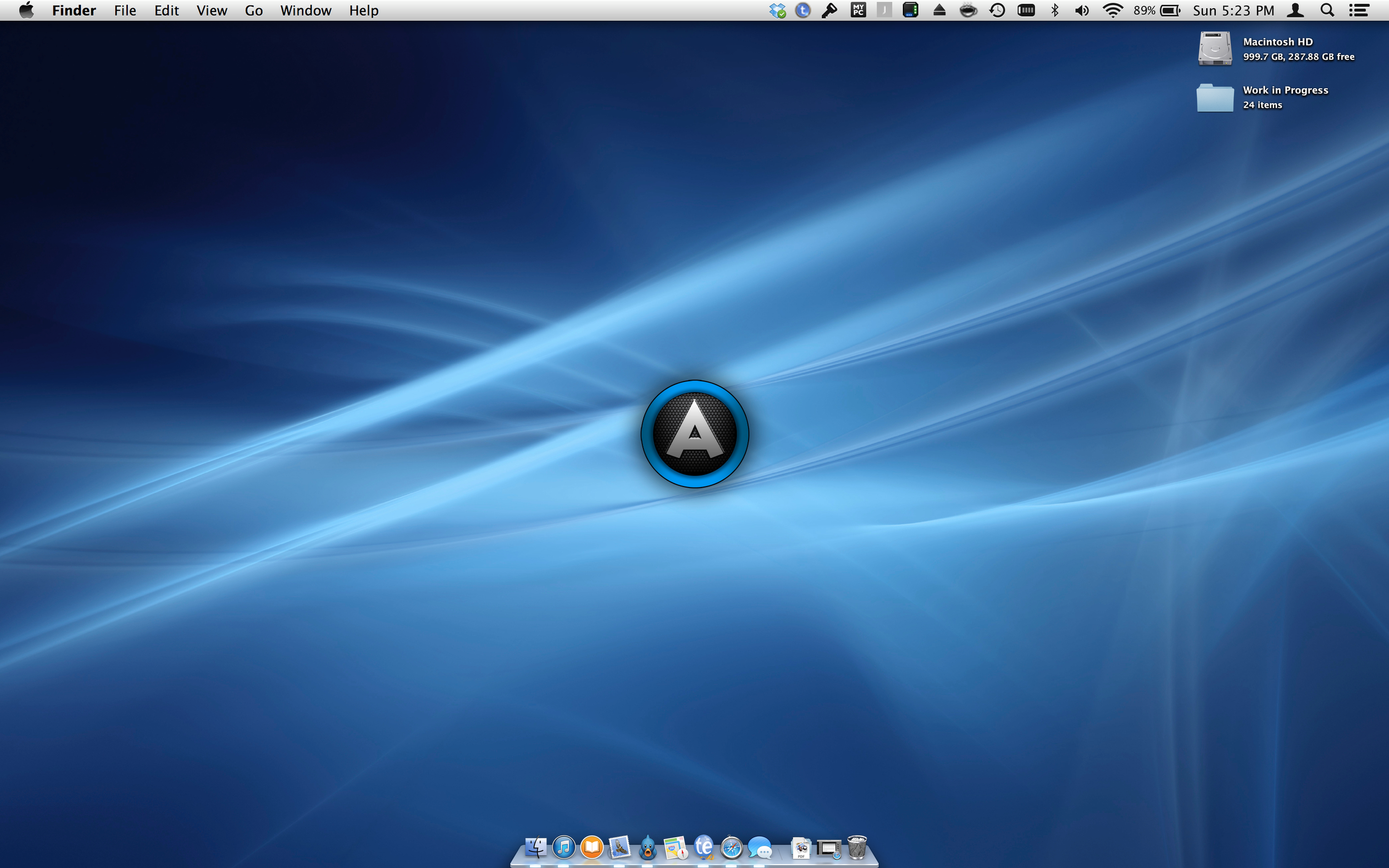
Task: Click the key-shaped menu bar icon
Action: coord(829,11)
